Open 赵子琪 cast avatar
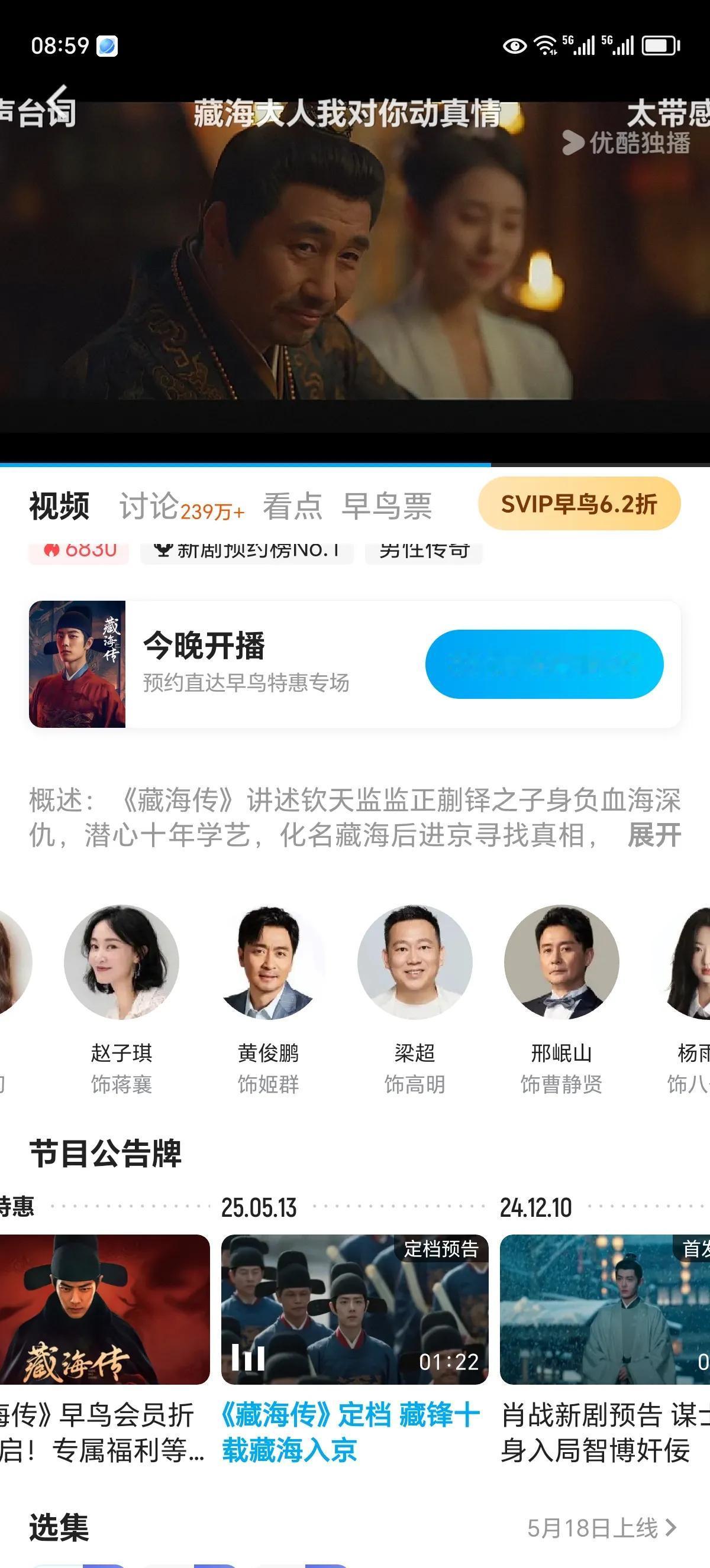Viewport: 710px width, 1568px height. click(x=121, y=961)
